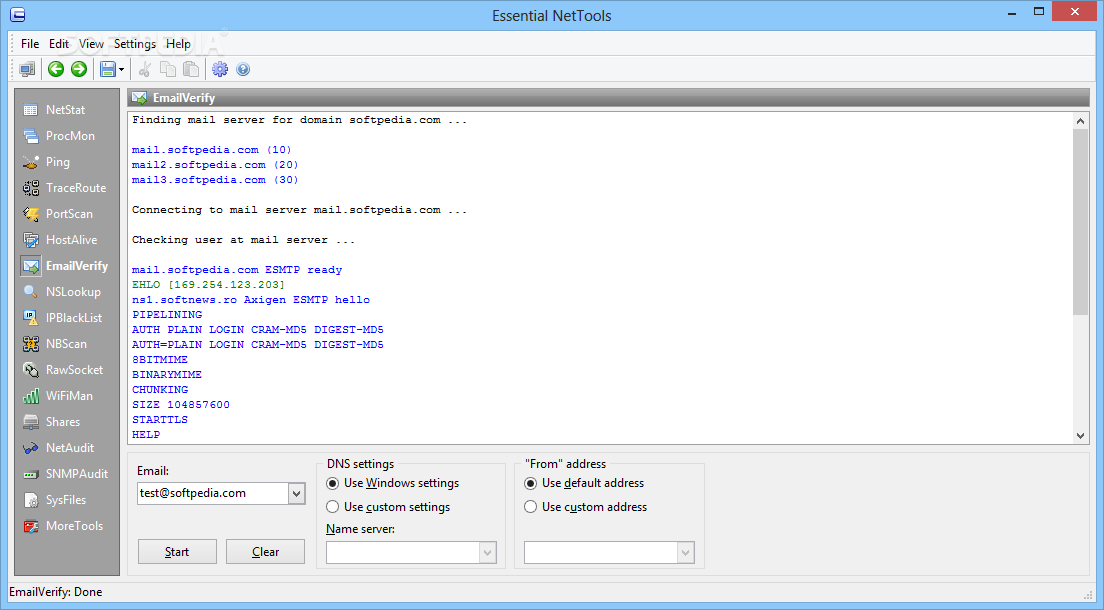
Task: Open the ProcMon tool icon
Action: pyautogui.click(x=31, y=136)
